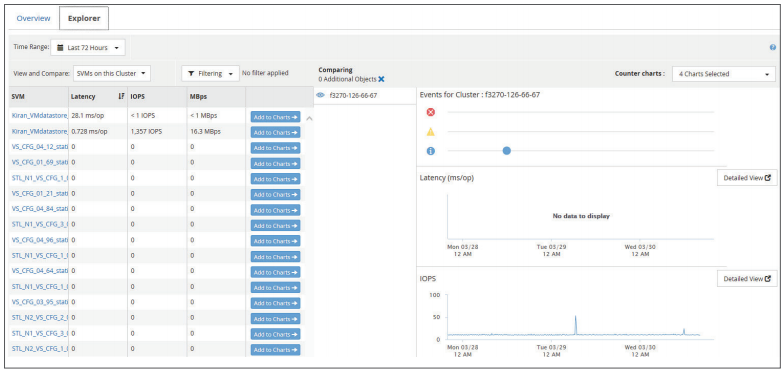Open the VS_CFG_04_64_stat SVM link
The width and height of the screenshot is (784, 372).
(40, 271)
